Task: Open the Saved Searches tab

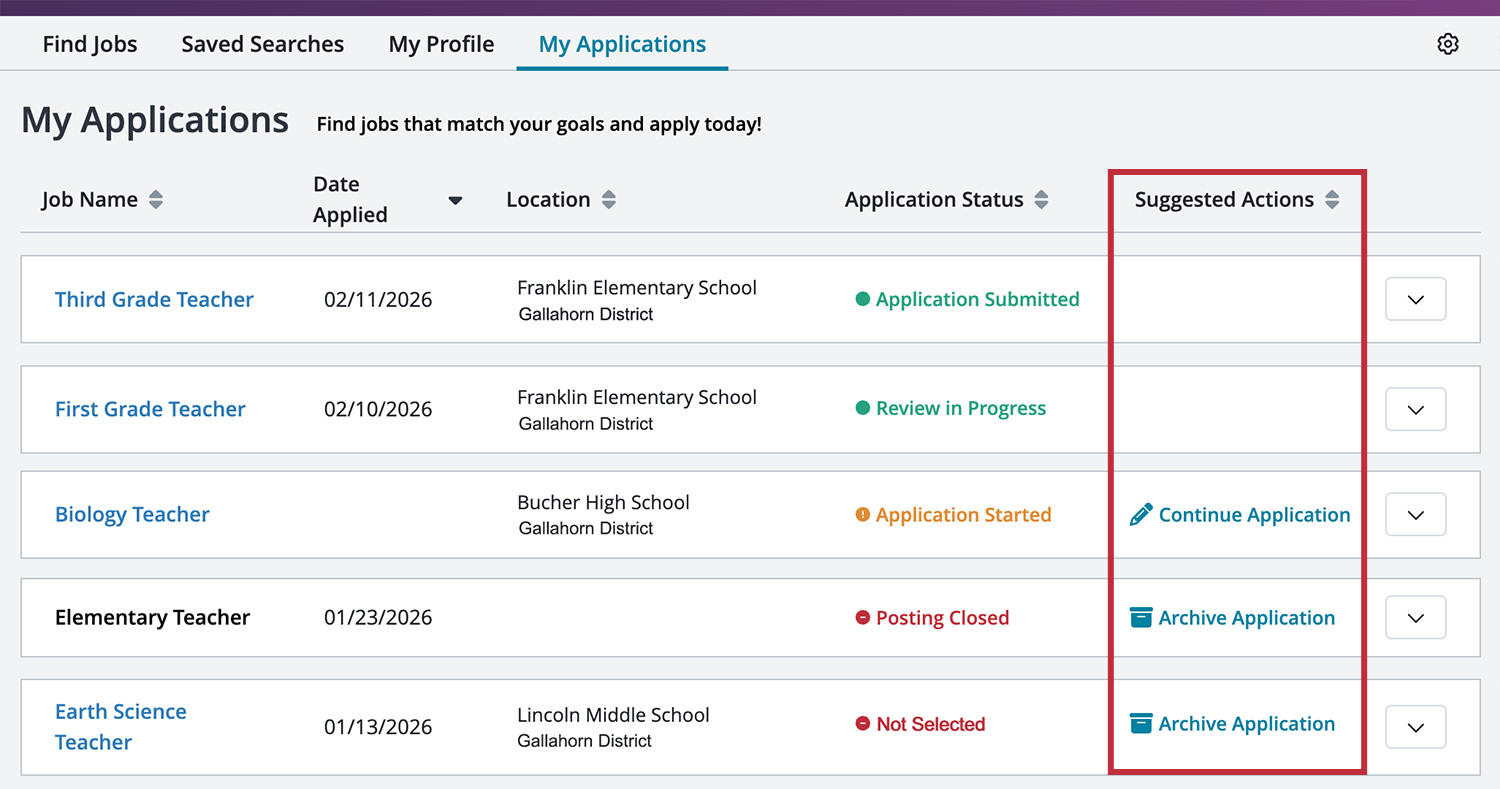Action: 263,45
